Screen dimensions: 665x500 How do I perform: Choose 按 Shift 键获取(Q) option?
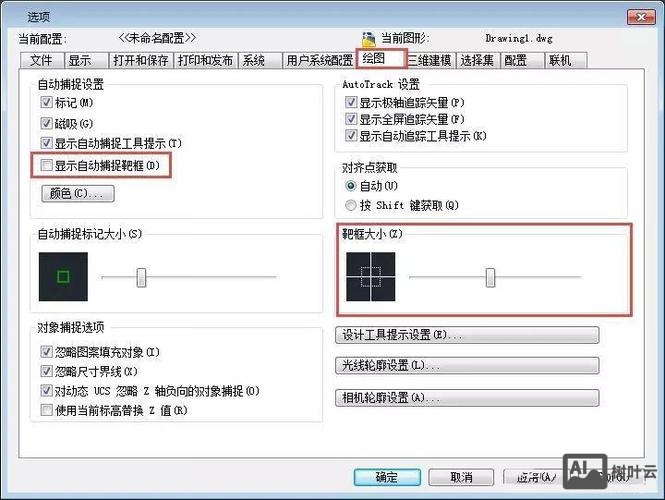point(351,205)
